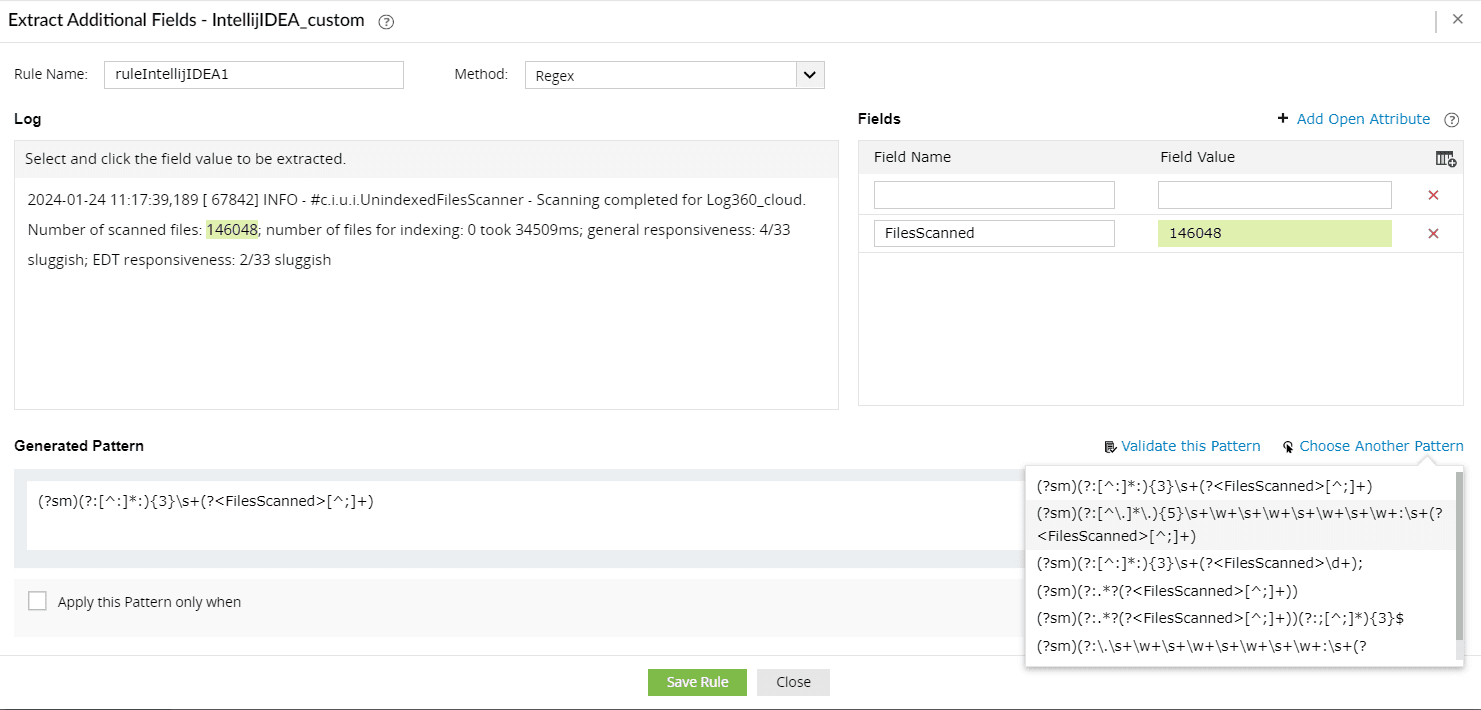Enable the Apply this Pattern only when checkbox
The width and height of the screenshot is (1481, 710).
pos(38,601)
